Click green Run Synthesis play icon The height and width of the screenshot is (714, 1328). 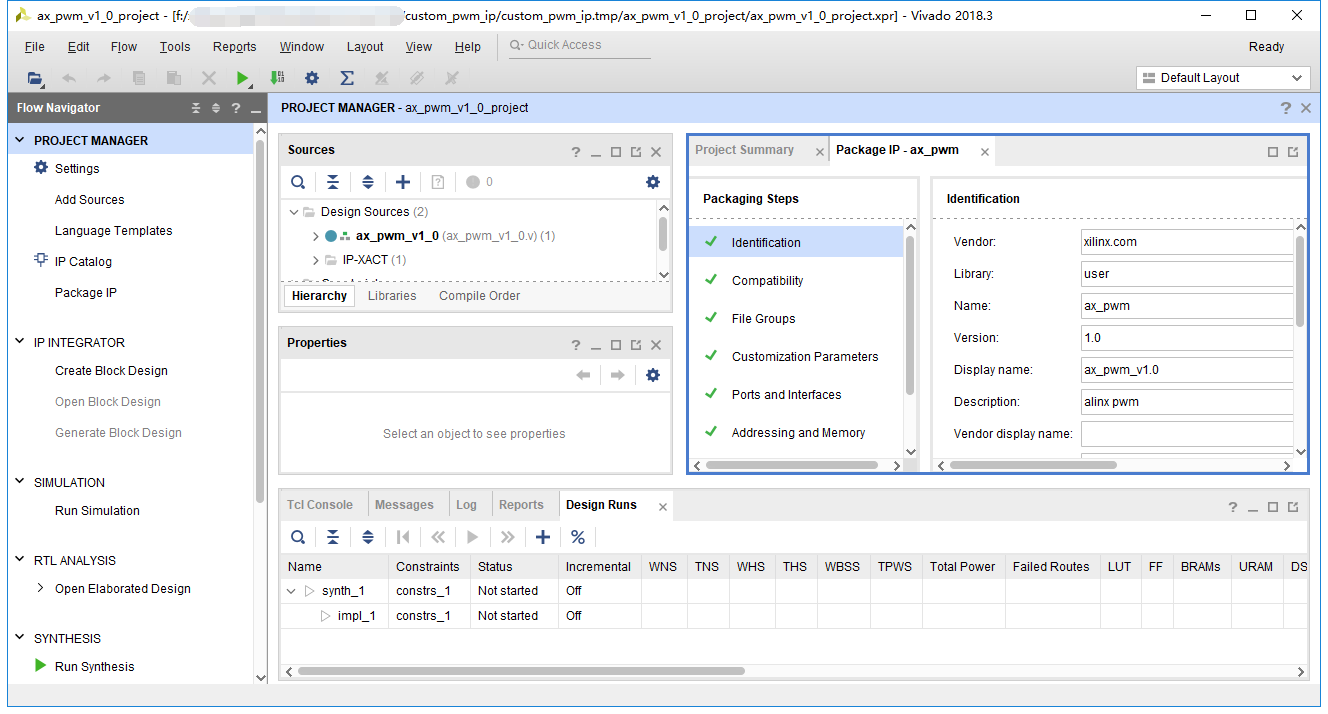(41, 666)
